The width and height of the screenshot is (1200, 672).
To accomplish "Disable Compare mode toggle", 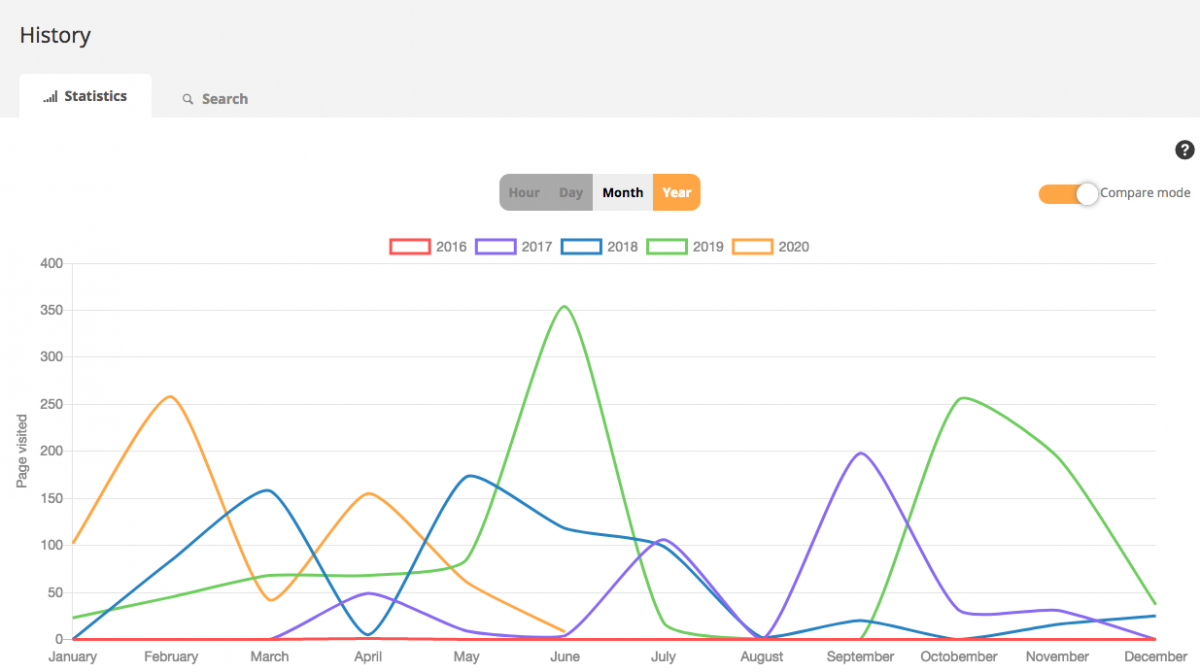I will tap(1068, 194).
